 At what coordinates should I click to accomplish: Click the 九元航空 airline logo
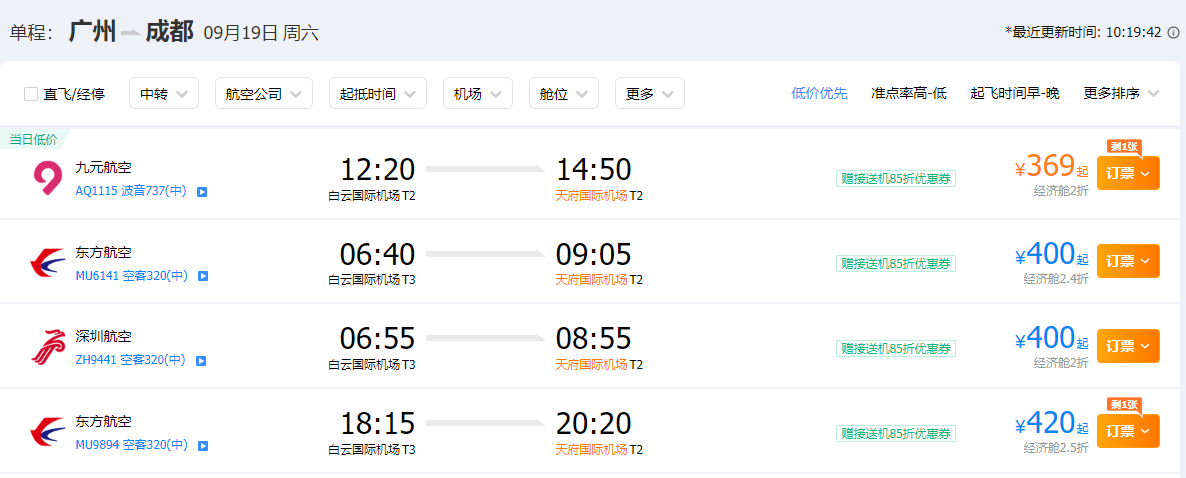[48, 178]
